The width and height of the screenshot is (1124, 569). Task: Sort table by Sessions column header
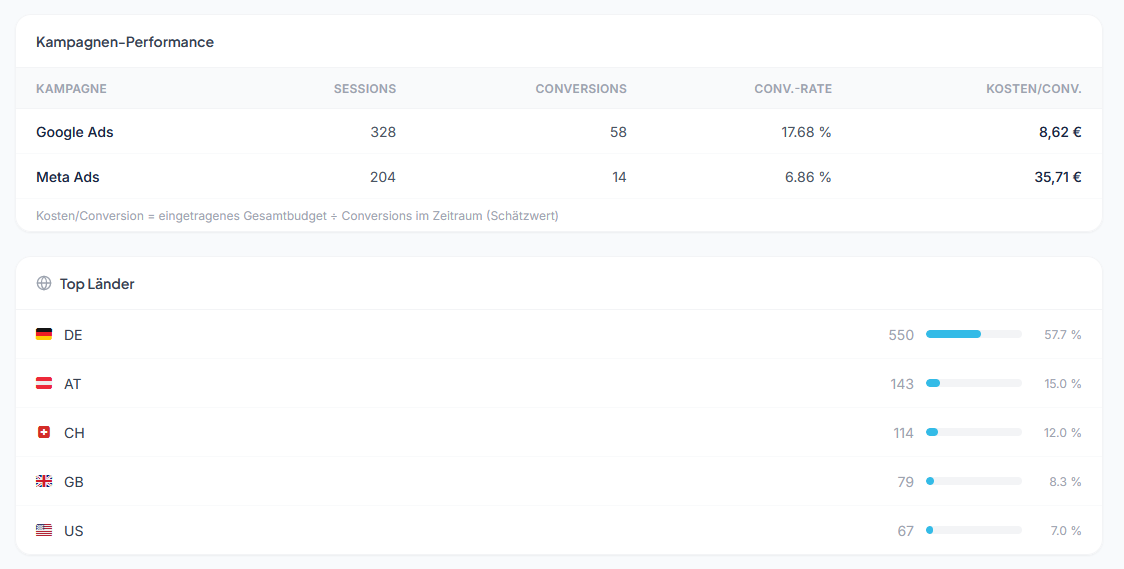[365, 89]
